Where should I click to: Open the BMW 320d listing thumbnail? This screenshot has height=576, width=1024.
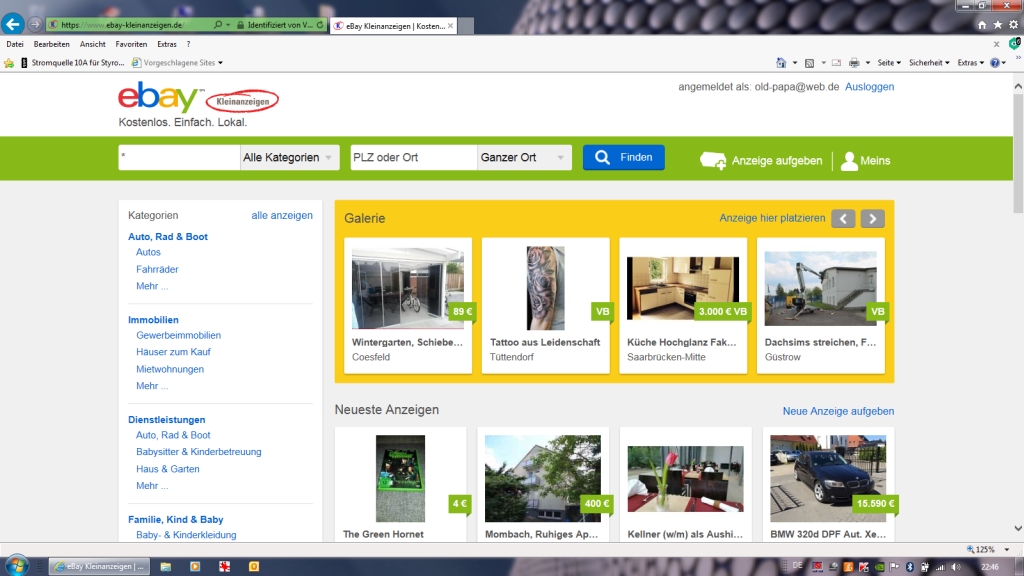click(828, 479)
